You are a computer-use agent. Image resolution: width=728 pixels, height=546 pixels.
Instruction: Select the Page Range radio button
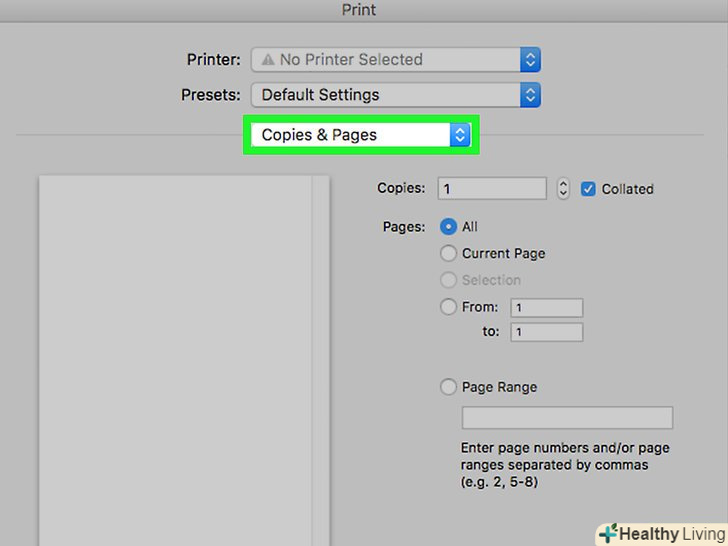tap(449, 387)
